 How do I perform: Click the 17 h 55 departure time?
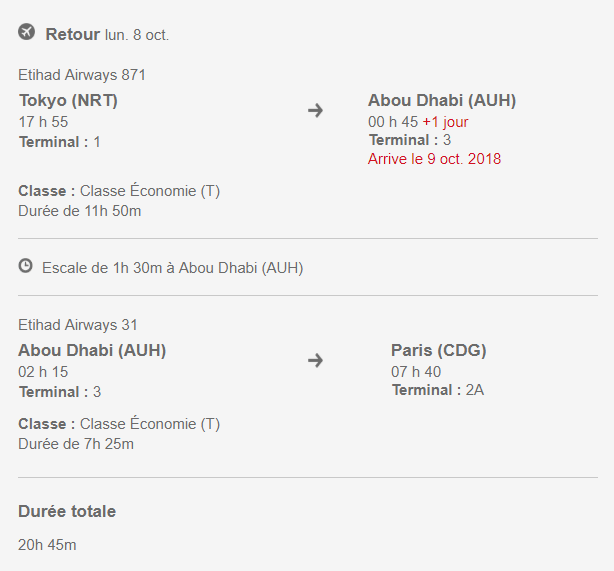coord(43,122)
